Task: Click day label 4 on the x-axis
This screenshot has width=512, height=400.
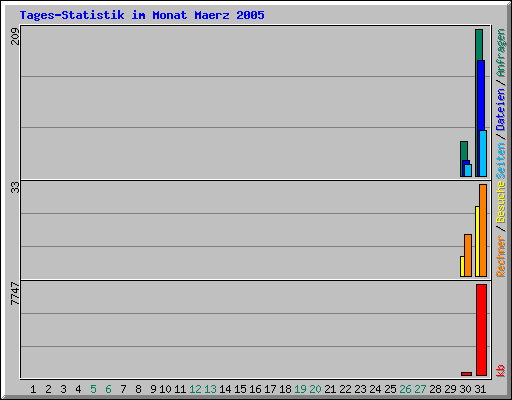Action: tap(78, 389)
